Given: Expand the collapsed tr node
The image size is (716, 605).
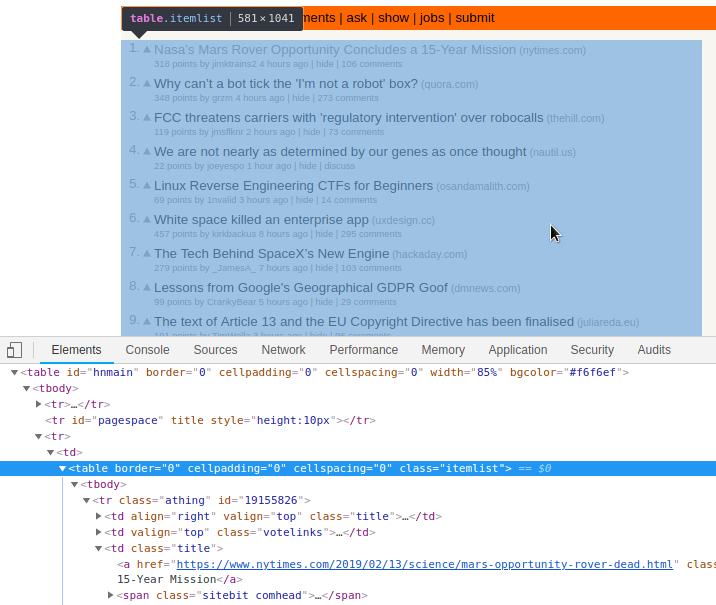Looking at the screenshot, I should pos(38,405).
